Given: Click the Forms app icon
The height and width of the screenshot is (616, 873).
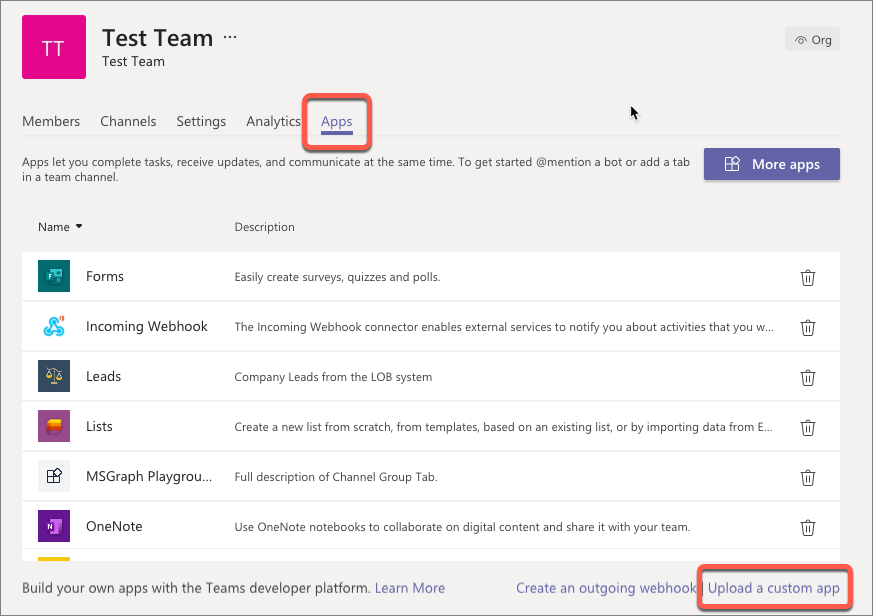Looking at the screenshot, I should (x=54, y=276).
